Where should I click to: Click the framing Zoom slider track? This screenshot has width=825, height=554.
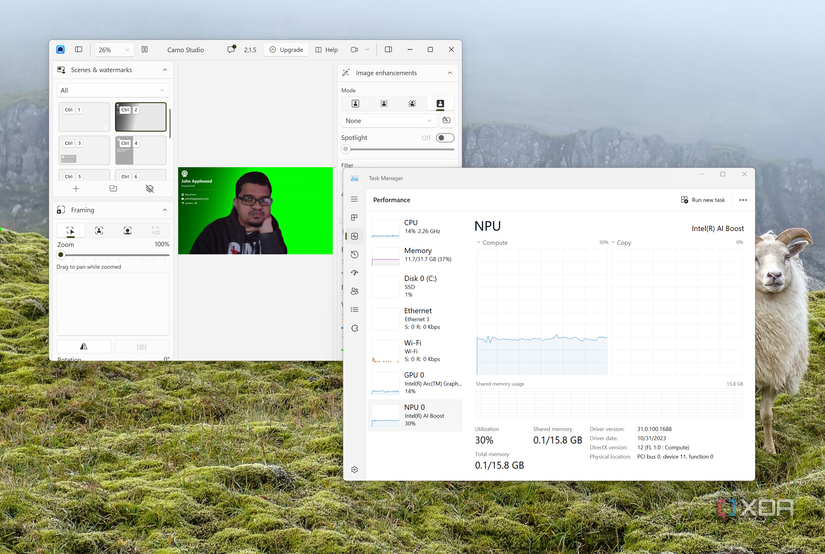pos(114,255)
